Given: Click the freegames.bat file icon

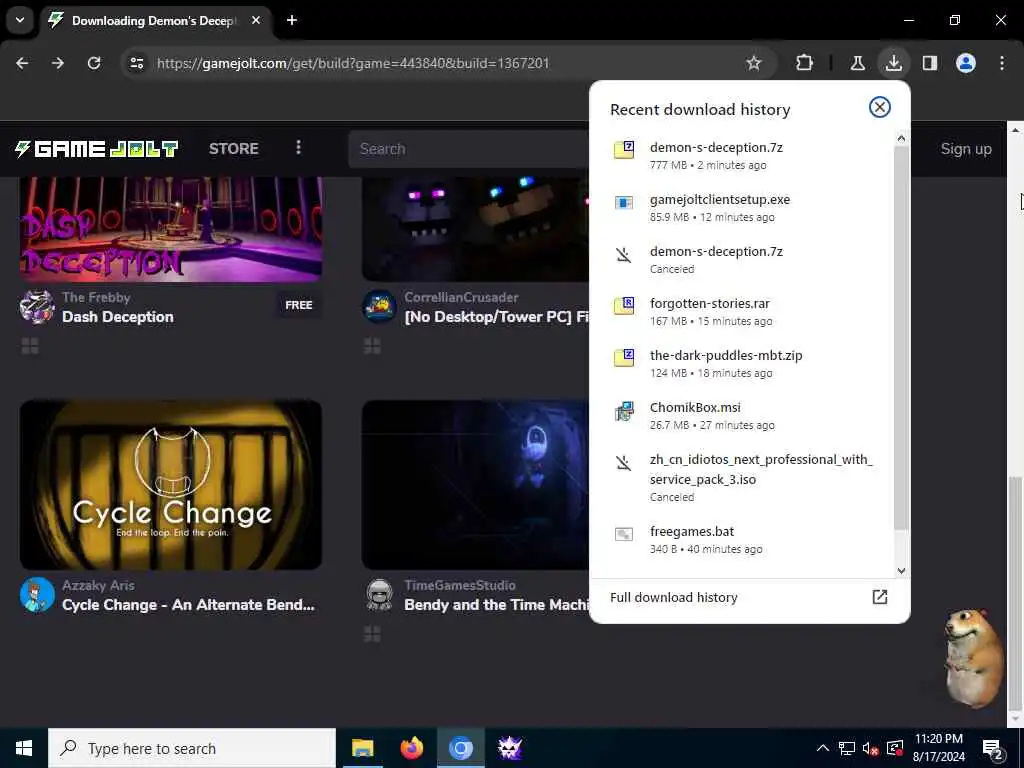Looking at the screenshot, I should point(624,534).
